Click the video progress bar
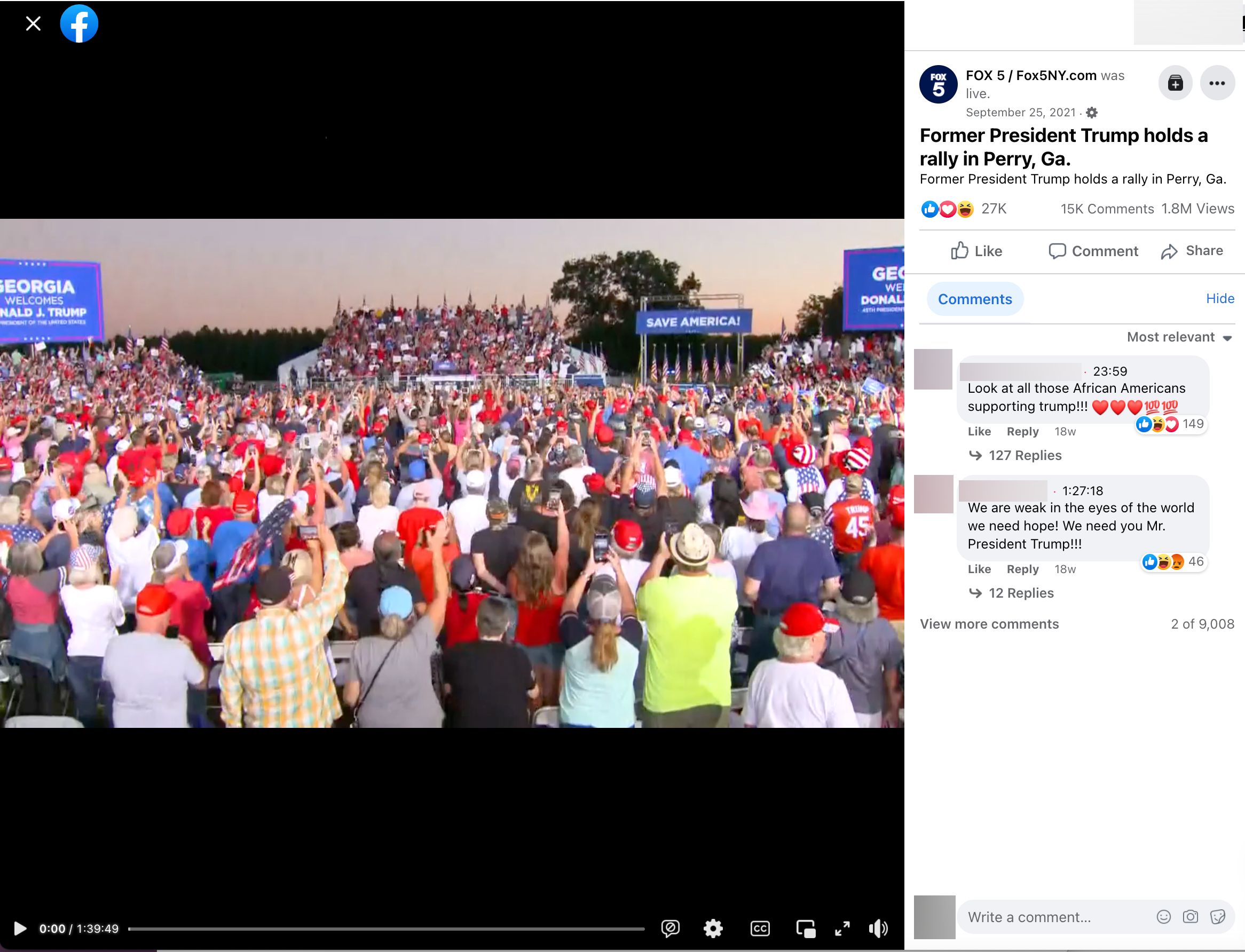 coord(385,929)
